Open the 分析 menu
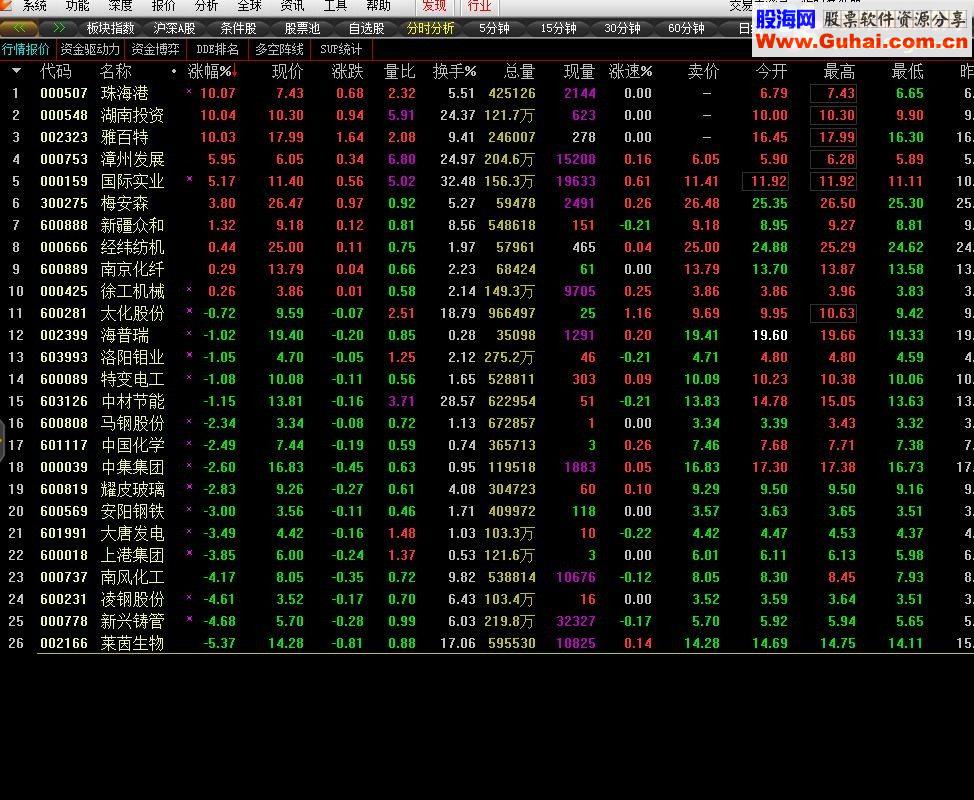 pos(206,6)
